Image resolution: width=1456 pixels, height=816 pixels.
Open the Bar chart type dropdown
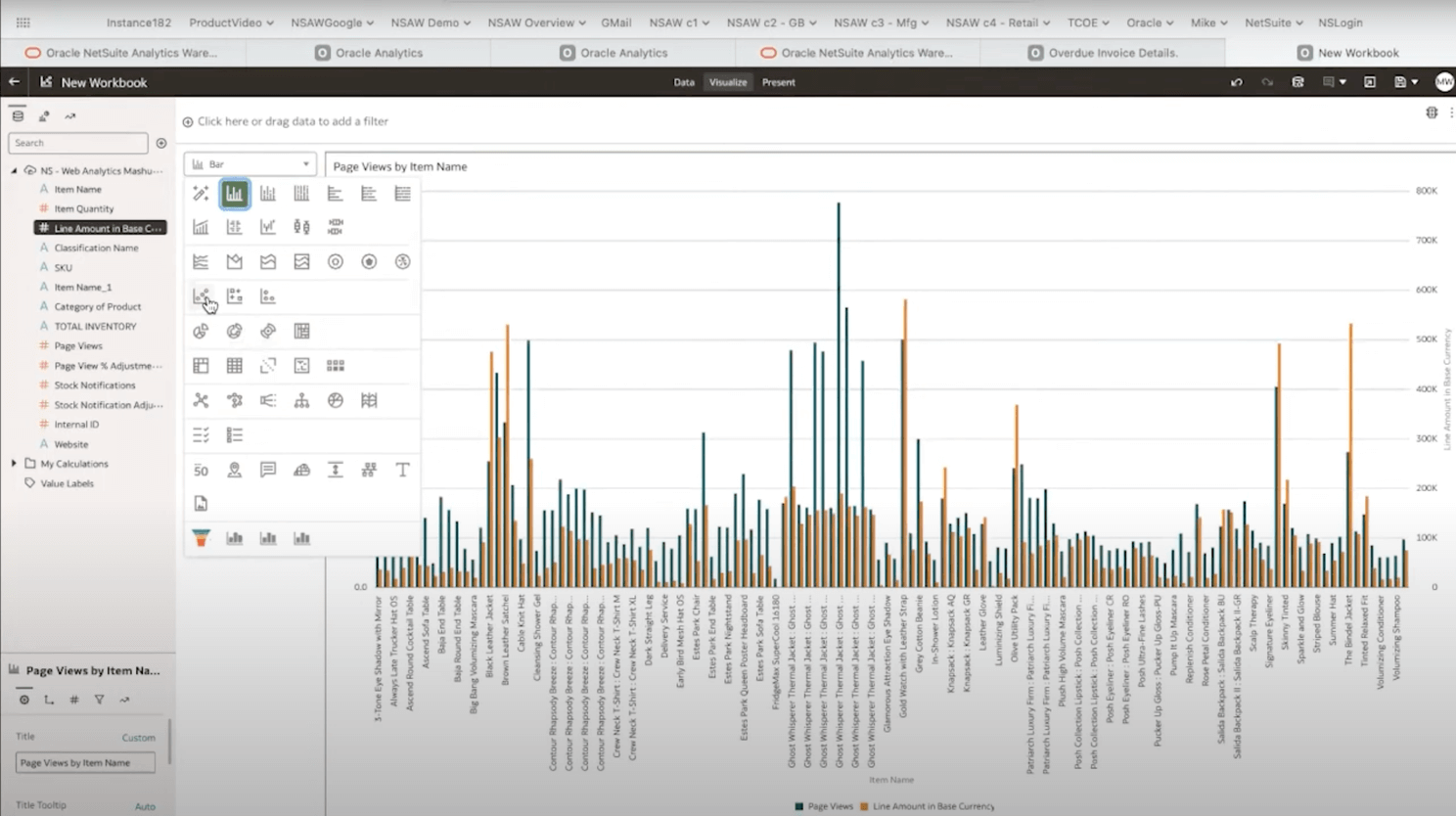(x=250, y=164)
